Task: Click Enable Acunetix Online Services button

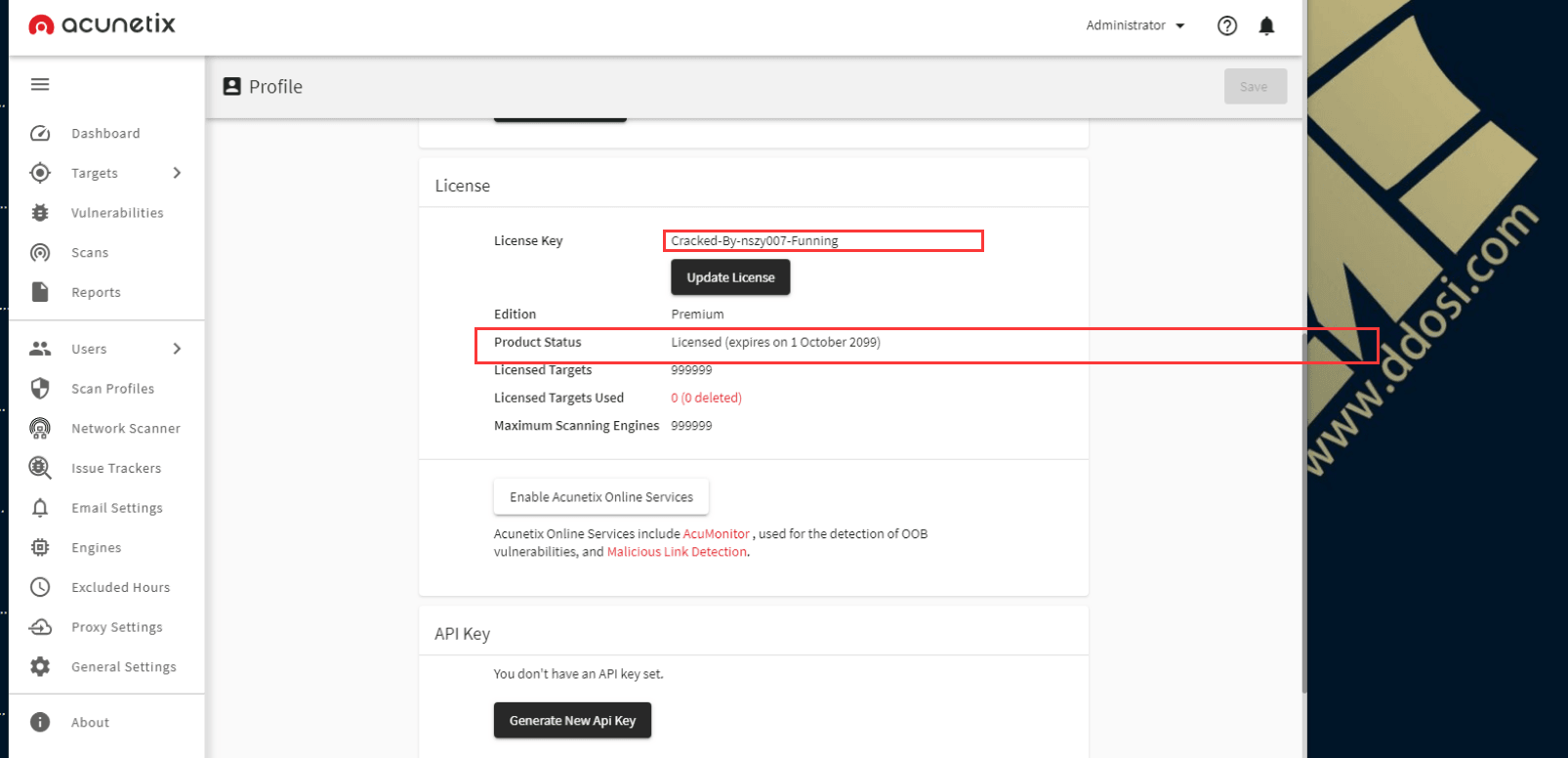Action: [601, 497]
